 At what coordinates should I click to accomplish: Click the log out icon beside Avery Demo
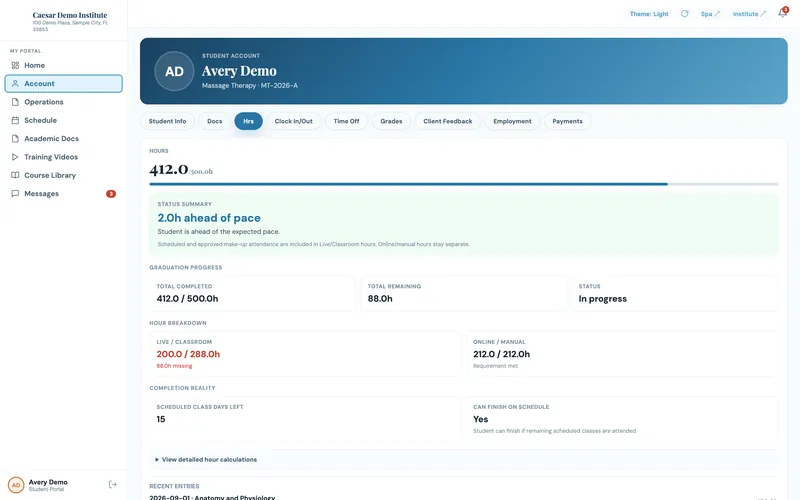tap(113, 485)
